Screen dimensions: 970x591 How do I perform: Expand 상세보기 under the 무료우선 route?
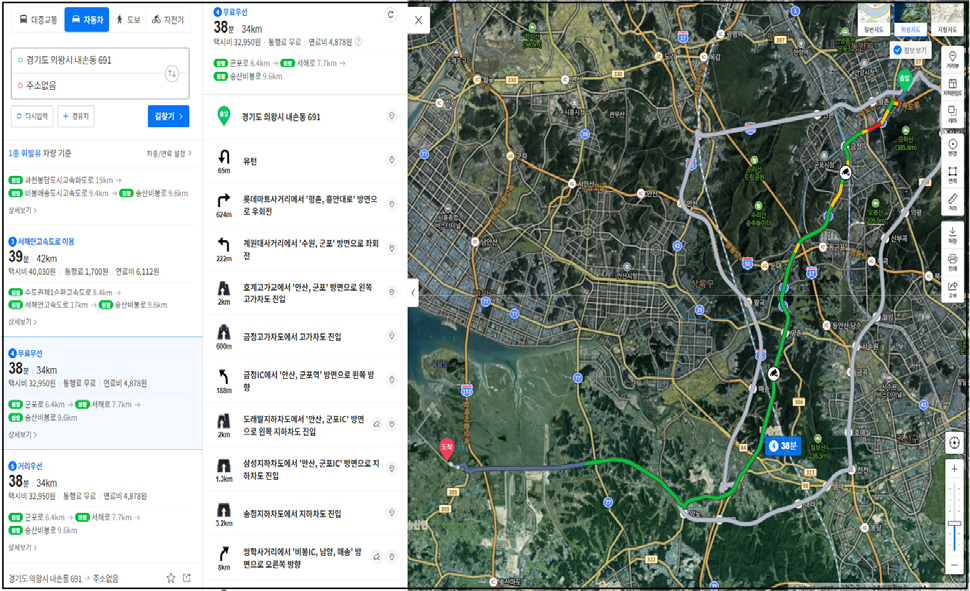(x=22, y=434)
